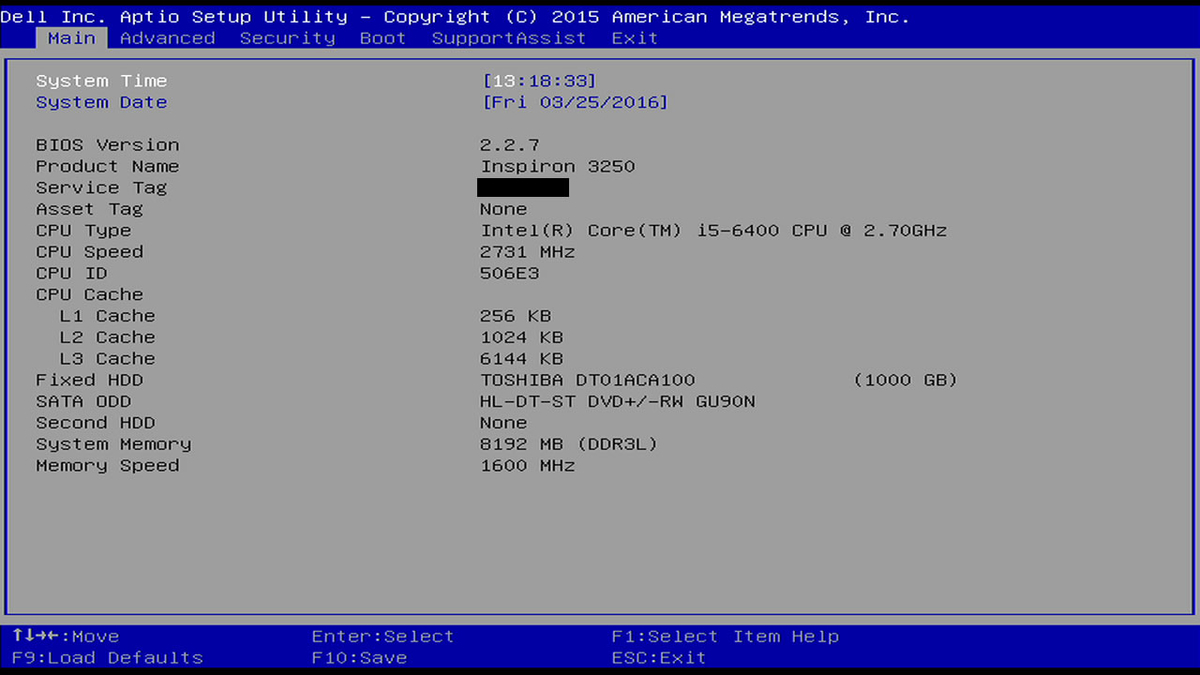Click the CPU ID label
This screenshot has height=675, width=1200.
tap(71, 273)
